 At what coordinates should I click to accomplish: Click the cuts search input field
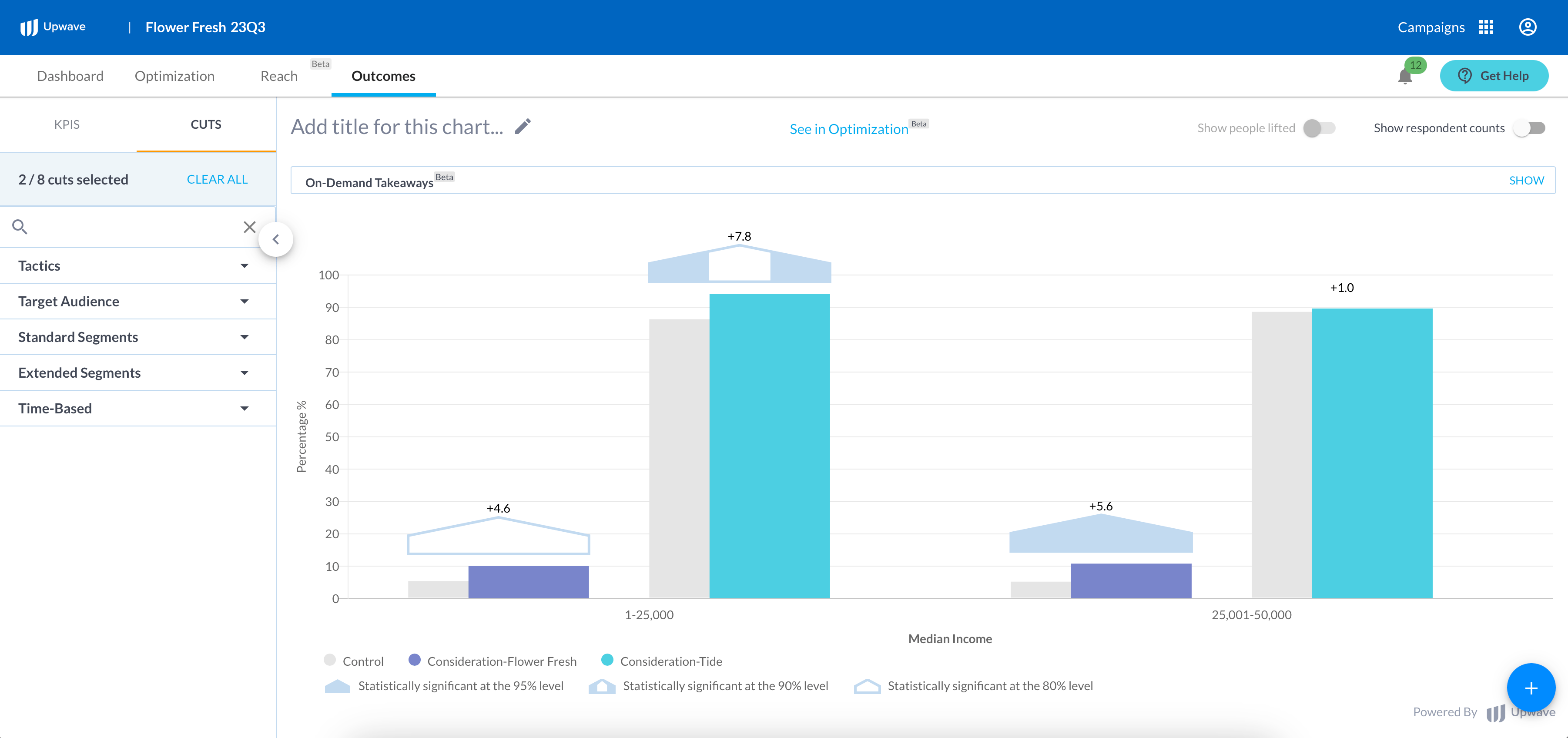point(134,227)
